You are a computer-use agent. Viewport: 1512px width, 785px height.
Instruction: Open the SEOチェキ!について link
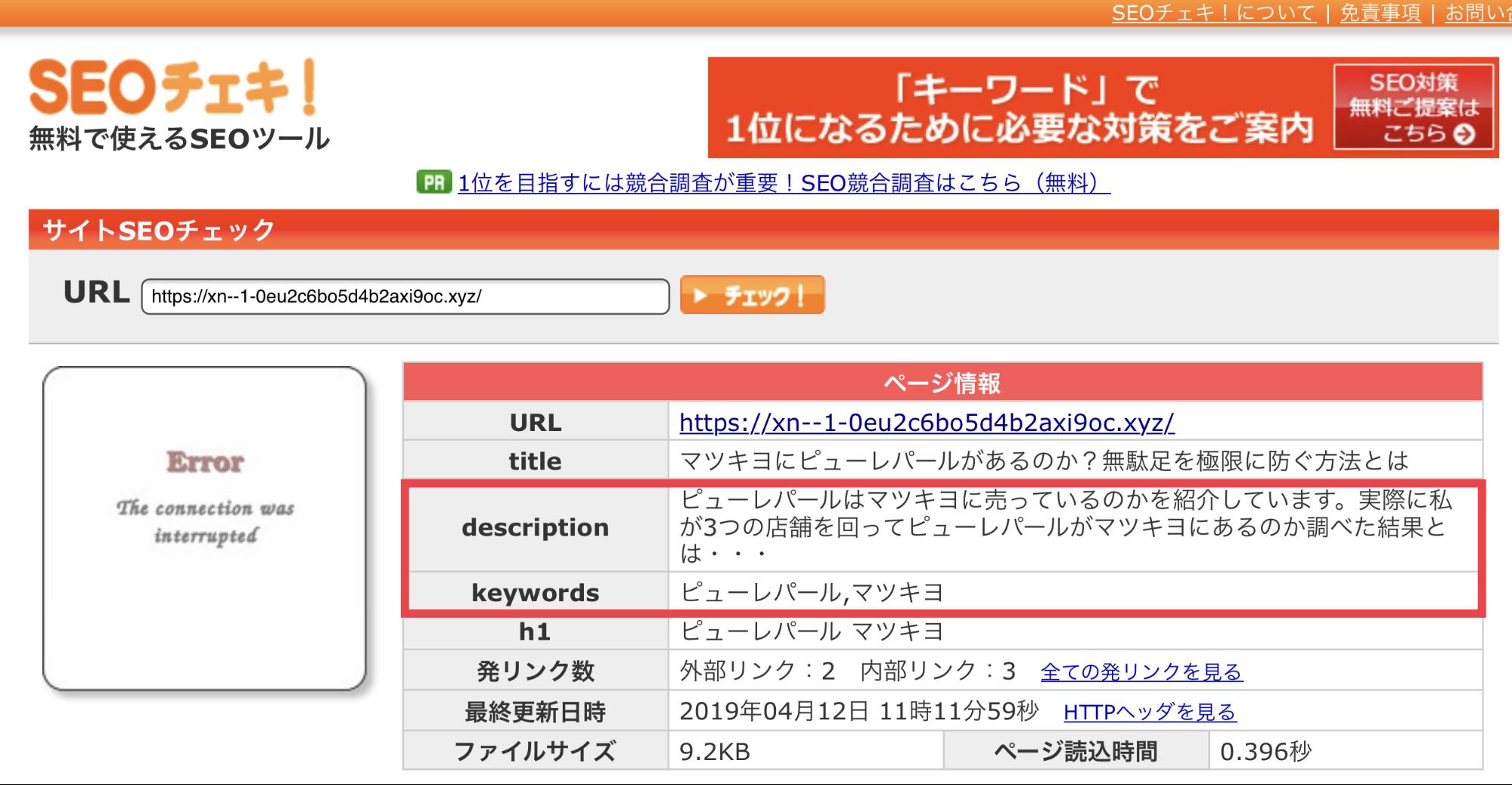pos(1214,13)
